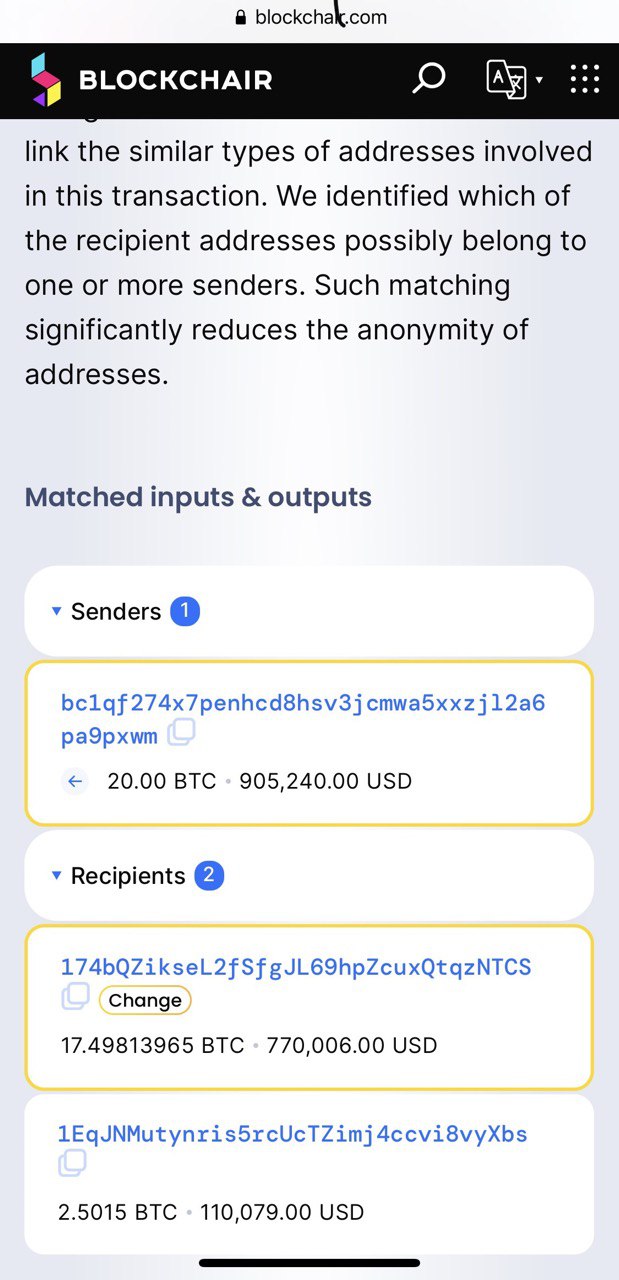The height and width of the screenshot is (1280, 619).
Task: Click the padlock icon in the address bar
Action: [240, 16]
